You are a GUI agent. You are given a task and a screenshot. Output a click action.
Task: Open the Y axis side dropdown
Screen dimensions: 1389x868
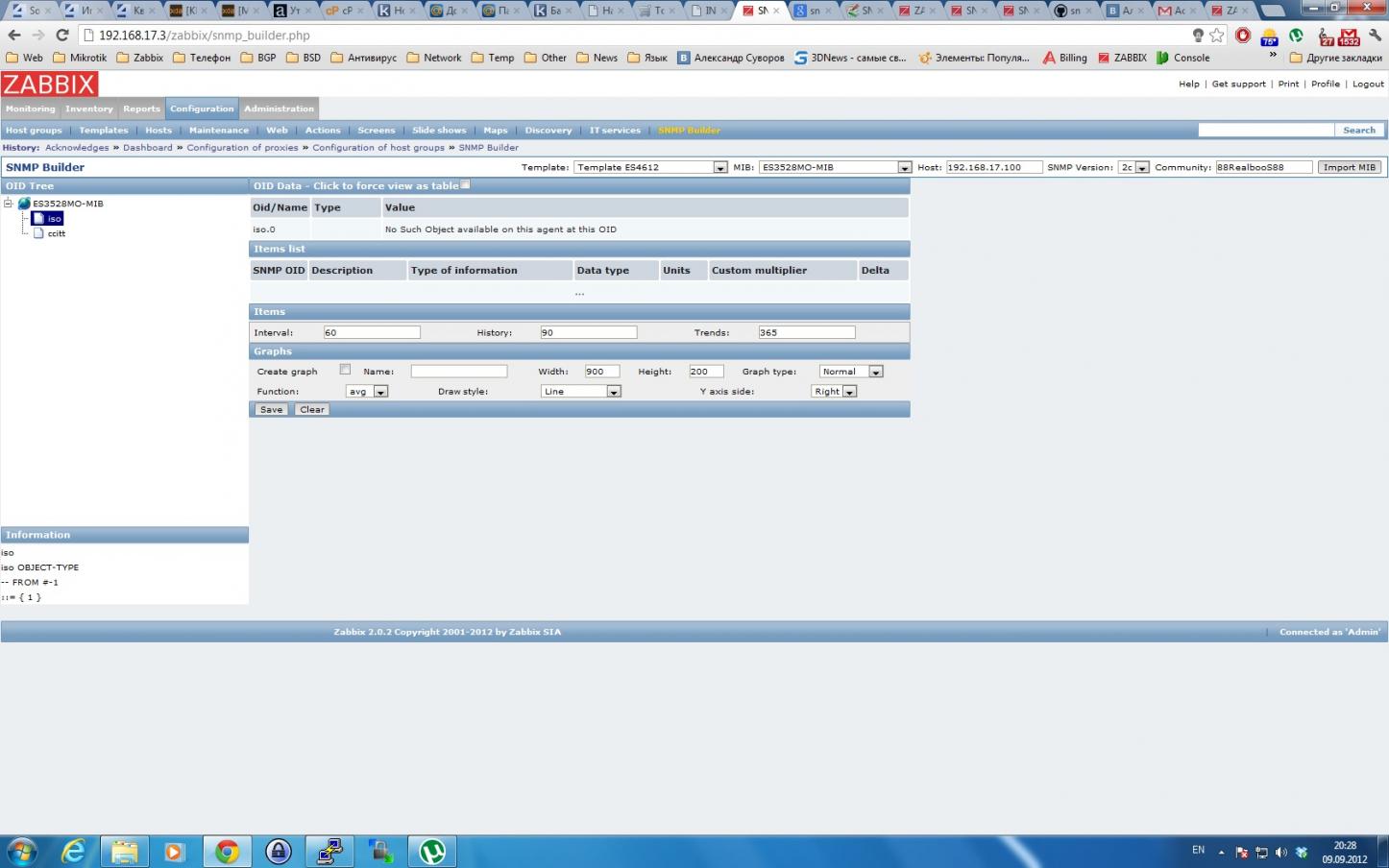(x=834, y=392)
